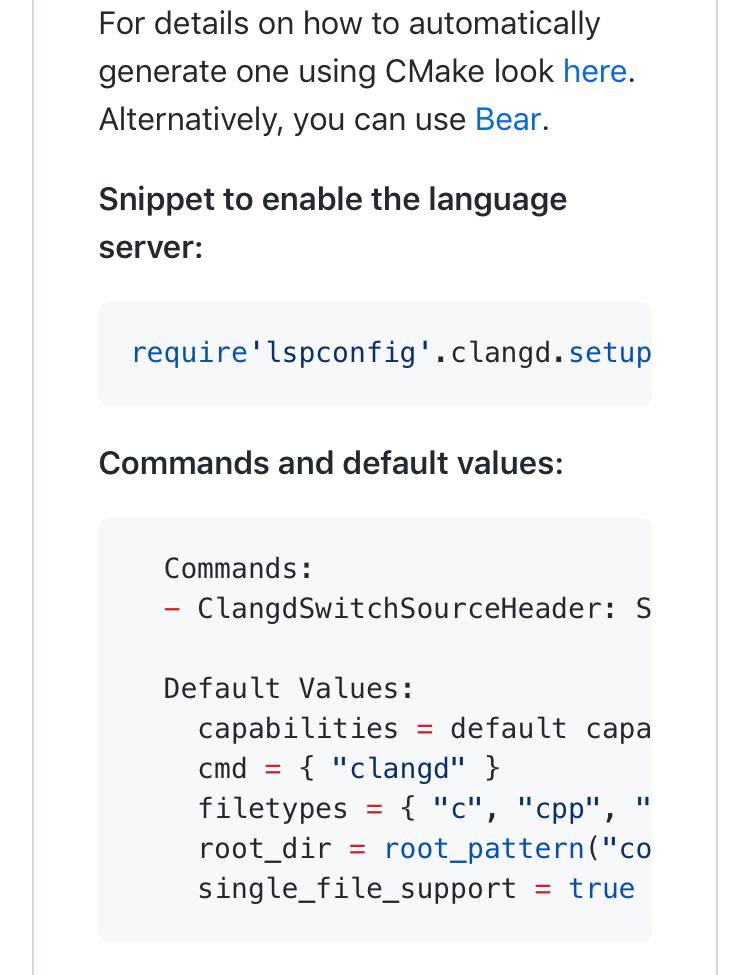The image size is (750, 975).
Task: Click the blue 'root_pattern' function name
Action: 485,849
